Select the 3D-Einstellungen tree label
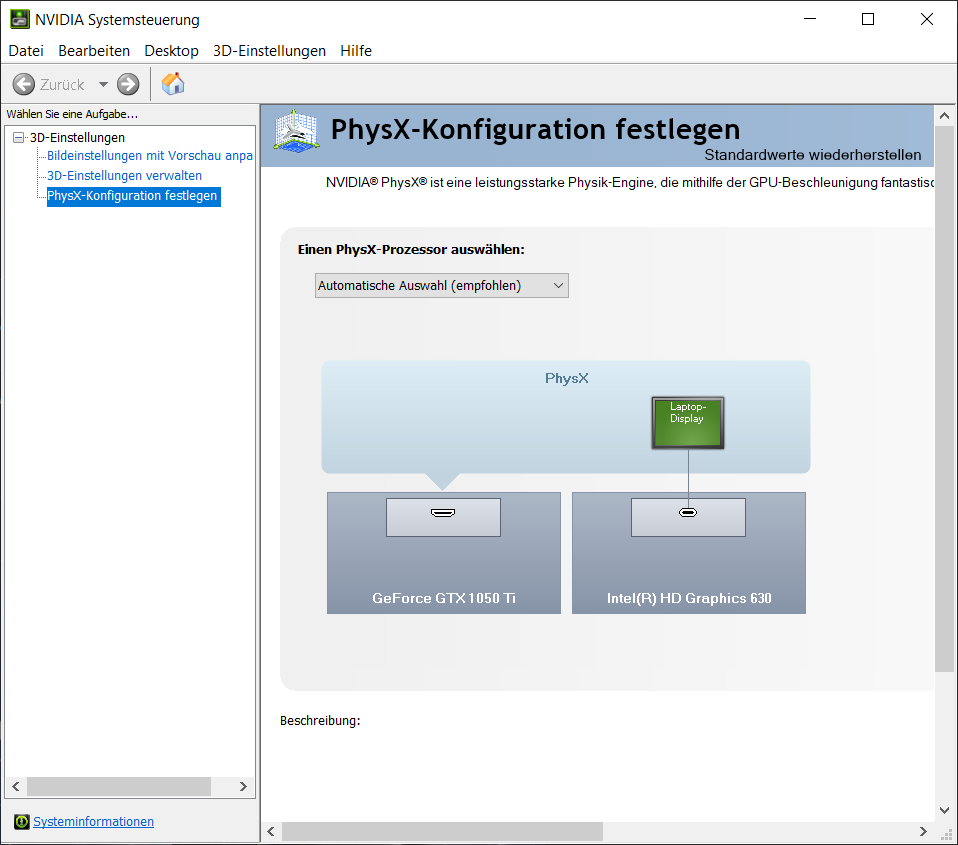The image size is (958, 845). pyautogui.click(x=78, y=137)
